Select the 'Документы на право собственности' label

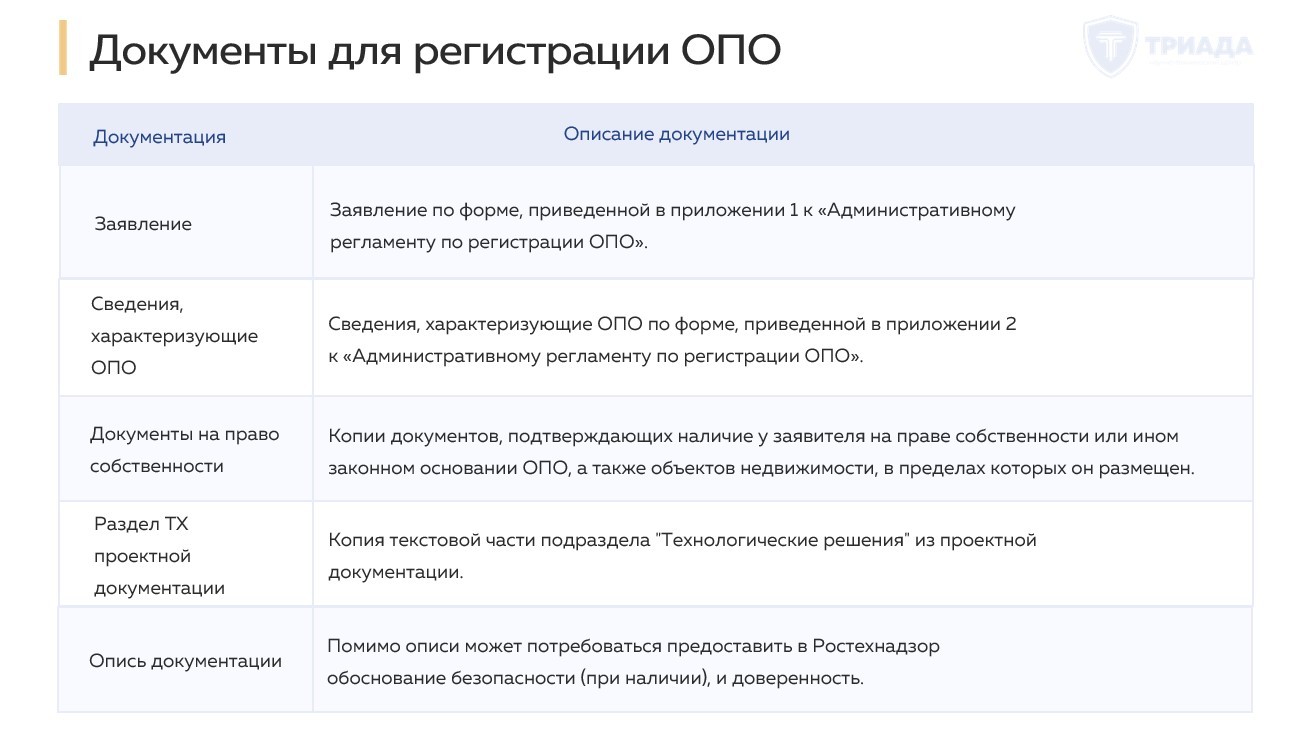click(x=184, y=450)
